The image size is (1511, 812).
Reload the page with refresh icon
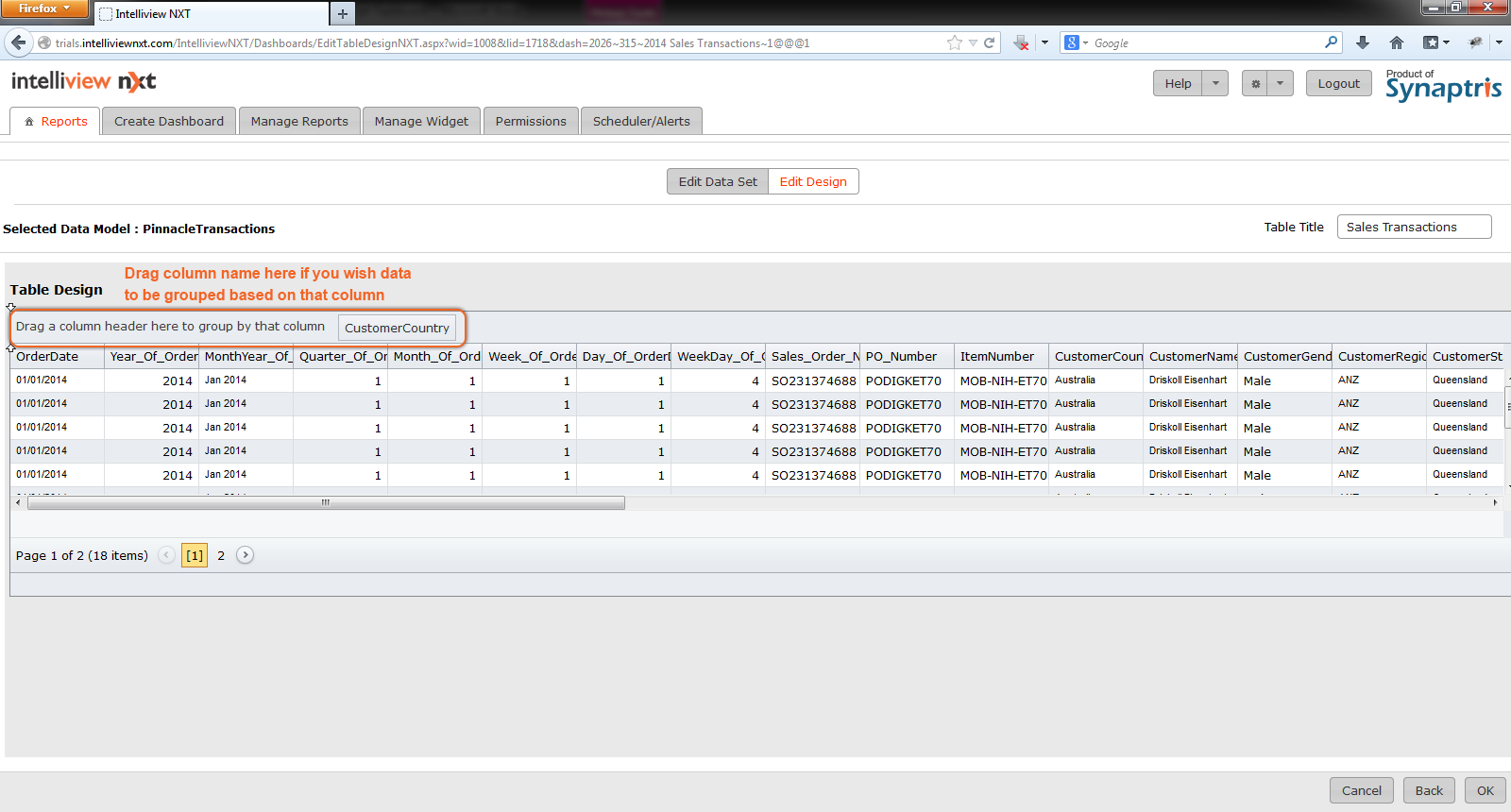[x=990, y=42]
